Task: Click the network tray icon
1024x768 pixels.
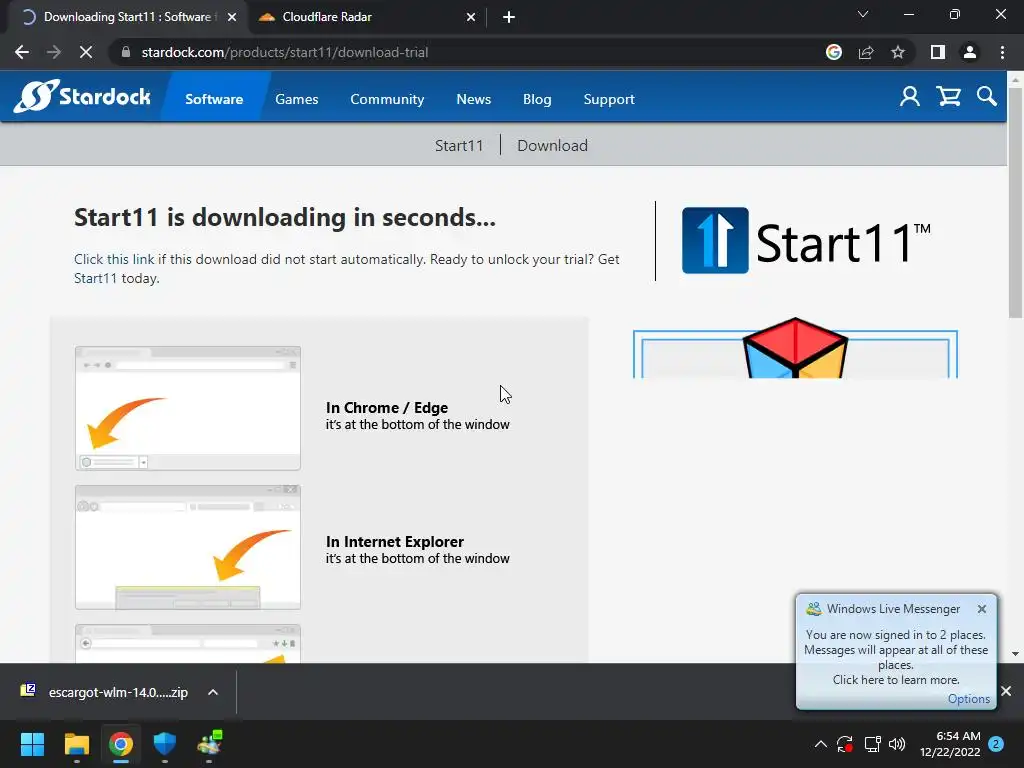Action: click(x=872, y=744)
